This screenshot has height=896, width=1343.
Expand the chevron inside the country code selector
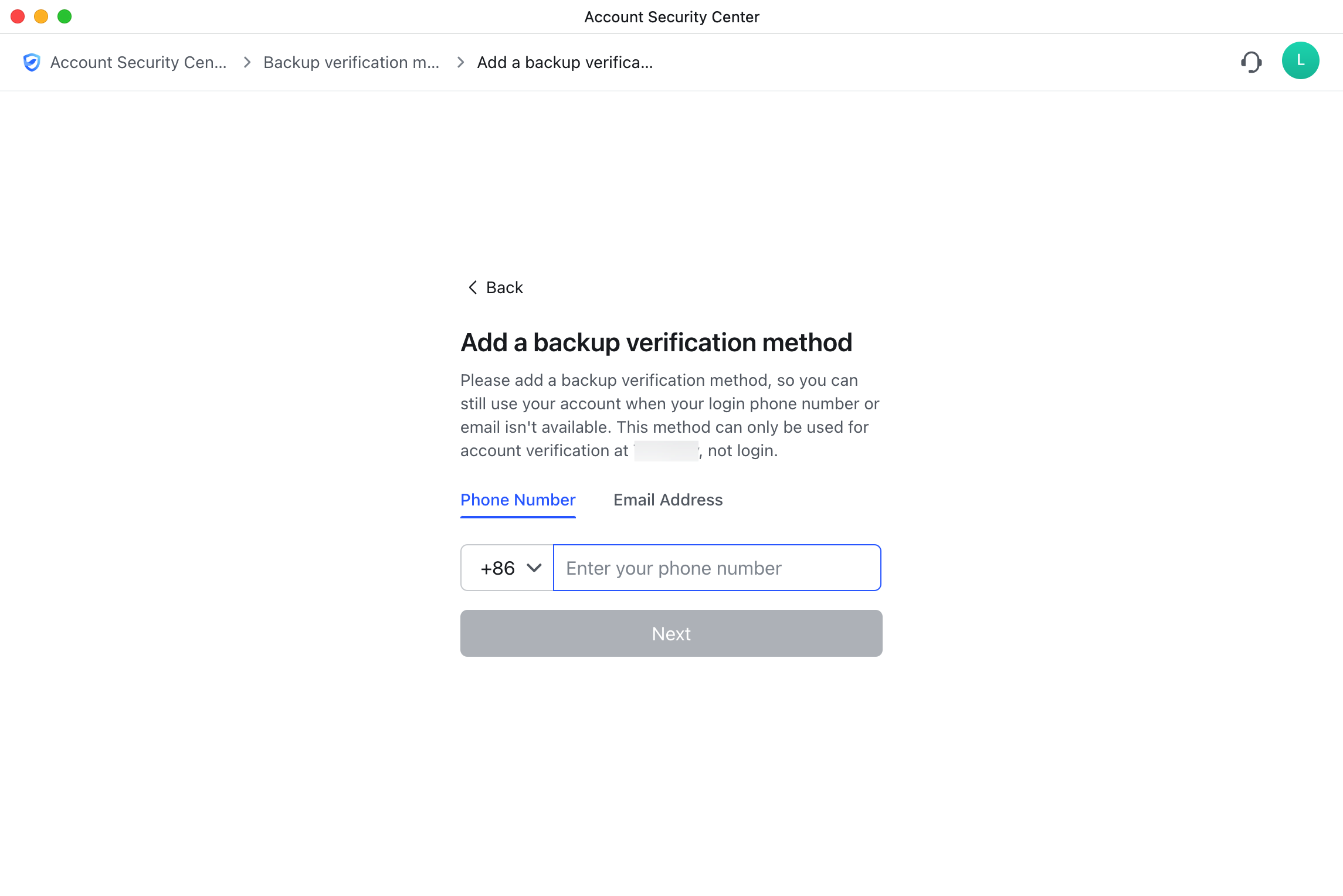[534, 568]
